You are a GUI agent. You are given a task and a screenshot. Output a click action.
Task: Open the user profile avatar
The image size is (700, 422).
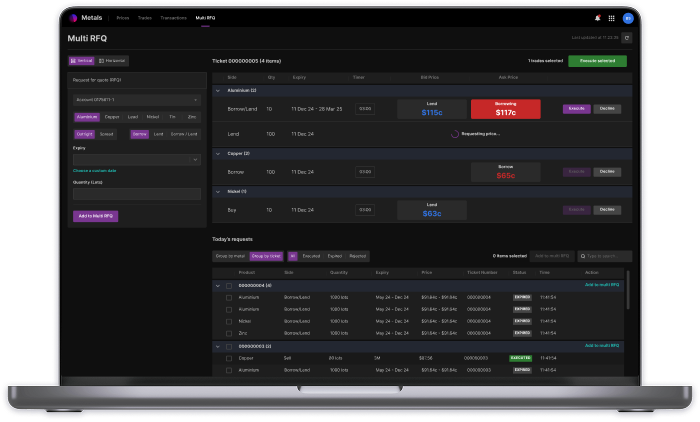627,18
